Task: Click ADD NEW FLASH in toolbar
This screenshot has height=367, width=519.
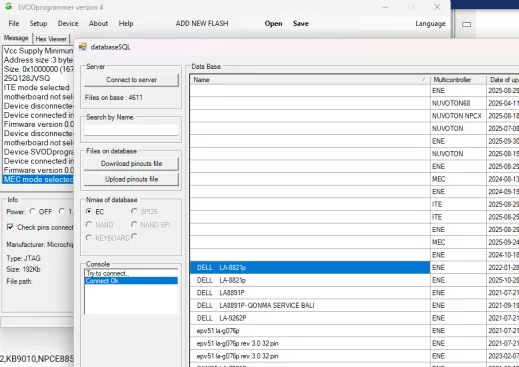Action: 202,24
